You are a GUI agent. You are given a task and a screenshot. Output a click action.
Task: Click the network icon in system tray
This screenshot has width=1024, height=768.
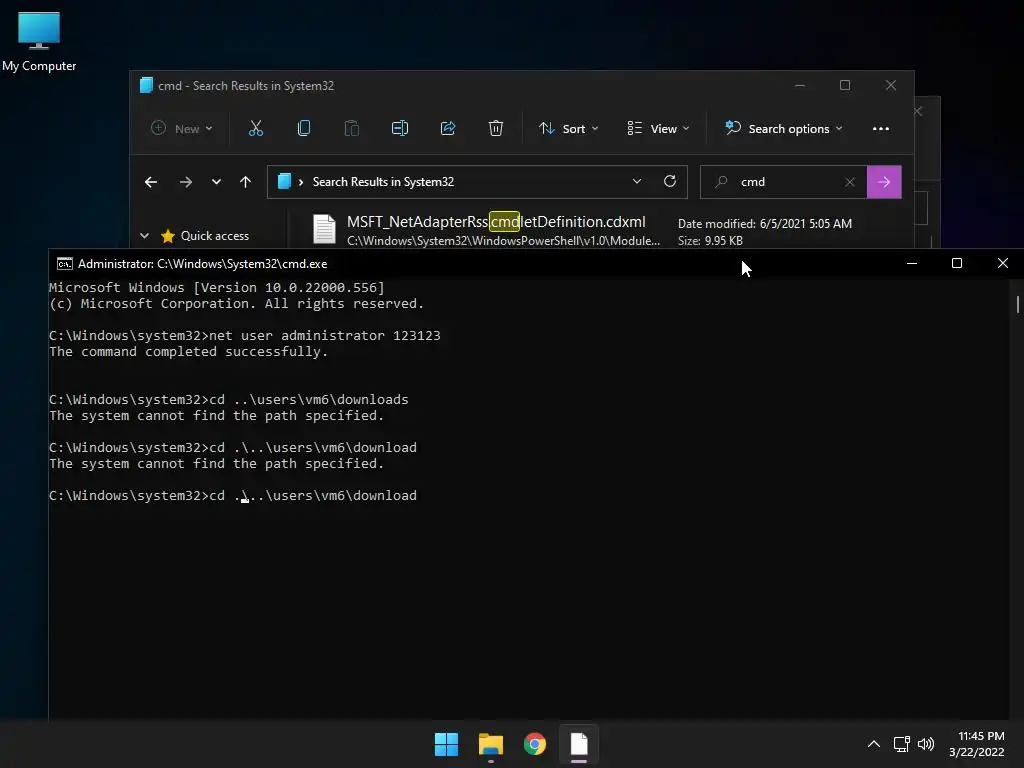point(902,744)
